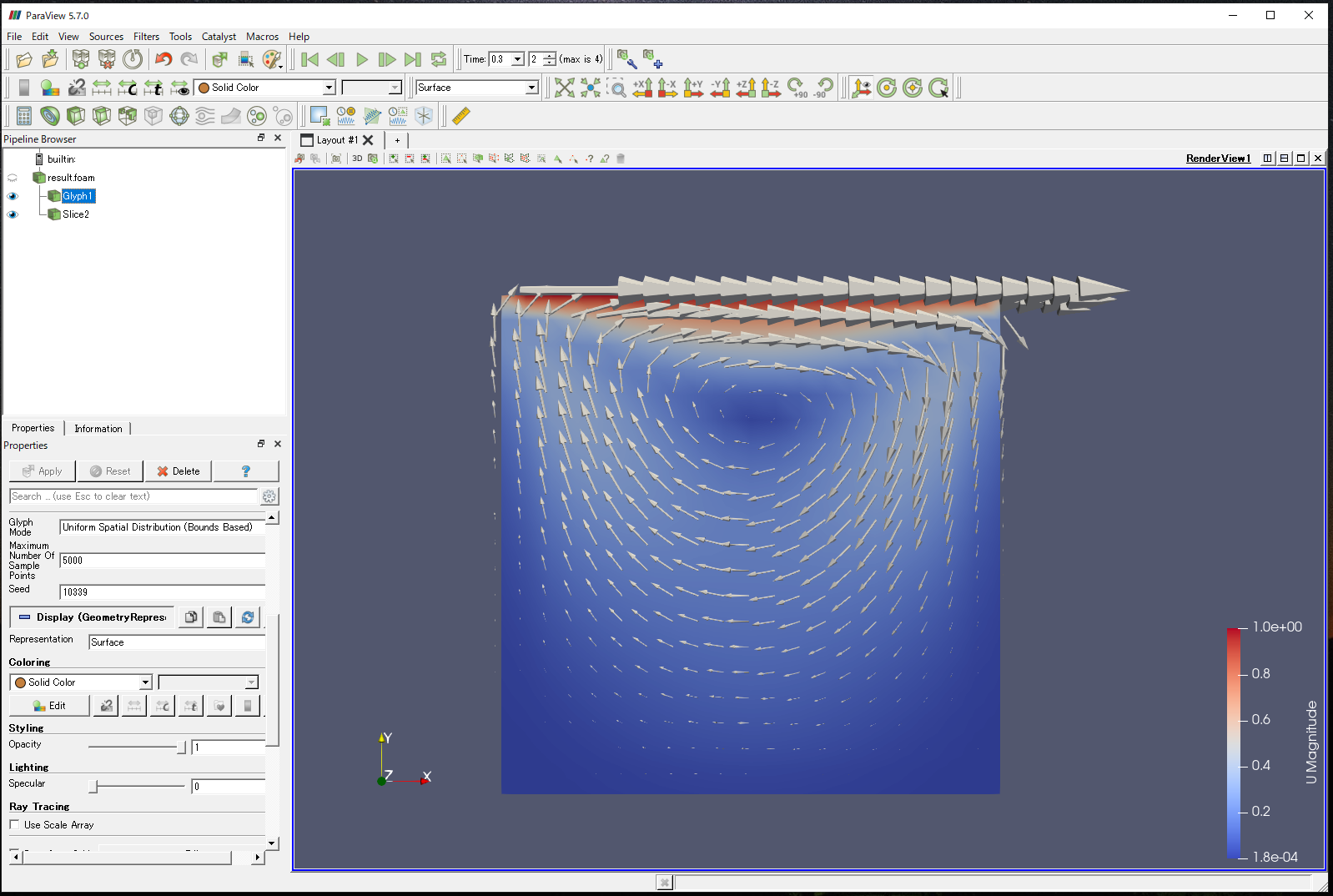
Task: Click the Rotate 90 degrees clockwise icon
Action: [797, 88]
